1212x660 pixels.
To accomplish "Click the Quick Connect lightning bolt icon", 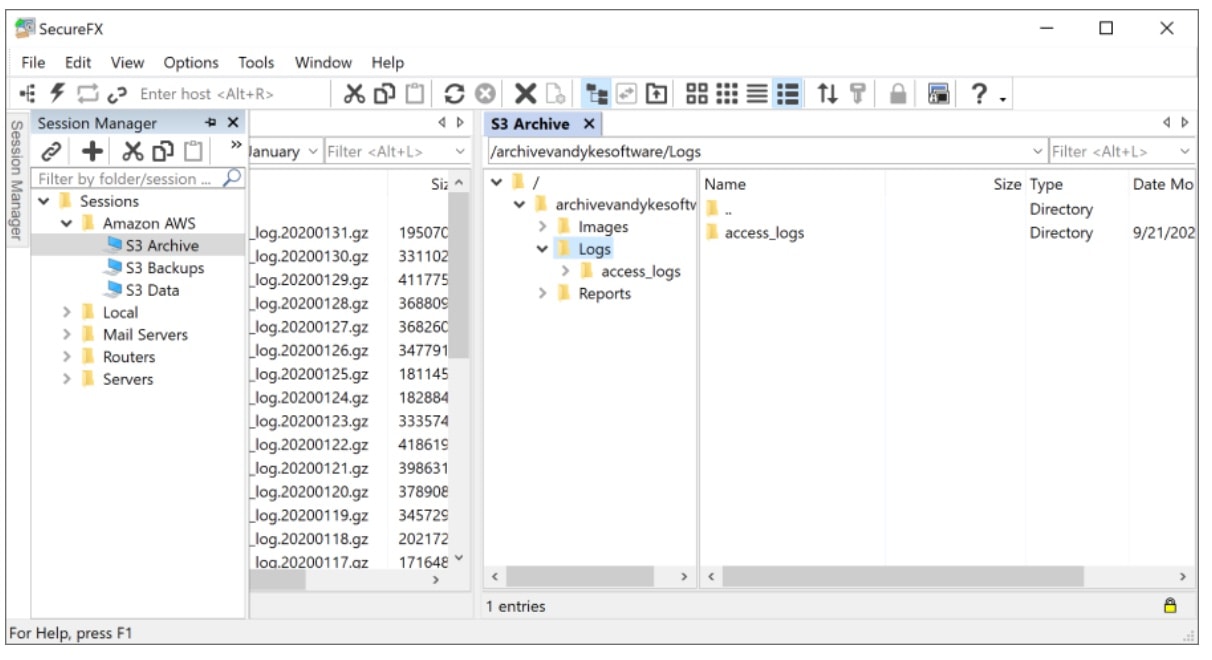I will [x=58, y=94].
